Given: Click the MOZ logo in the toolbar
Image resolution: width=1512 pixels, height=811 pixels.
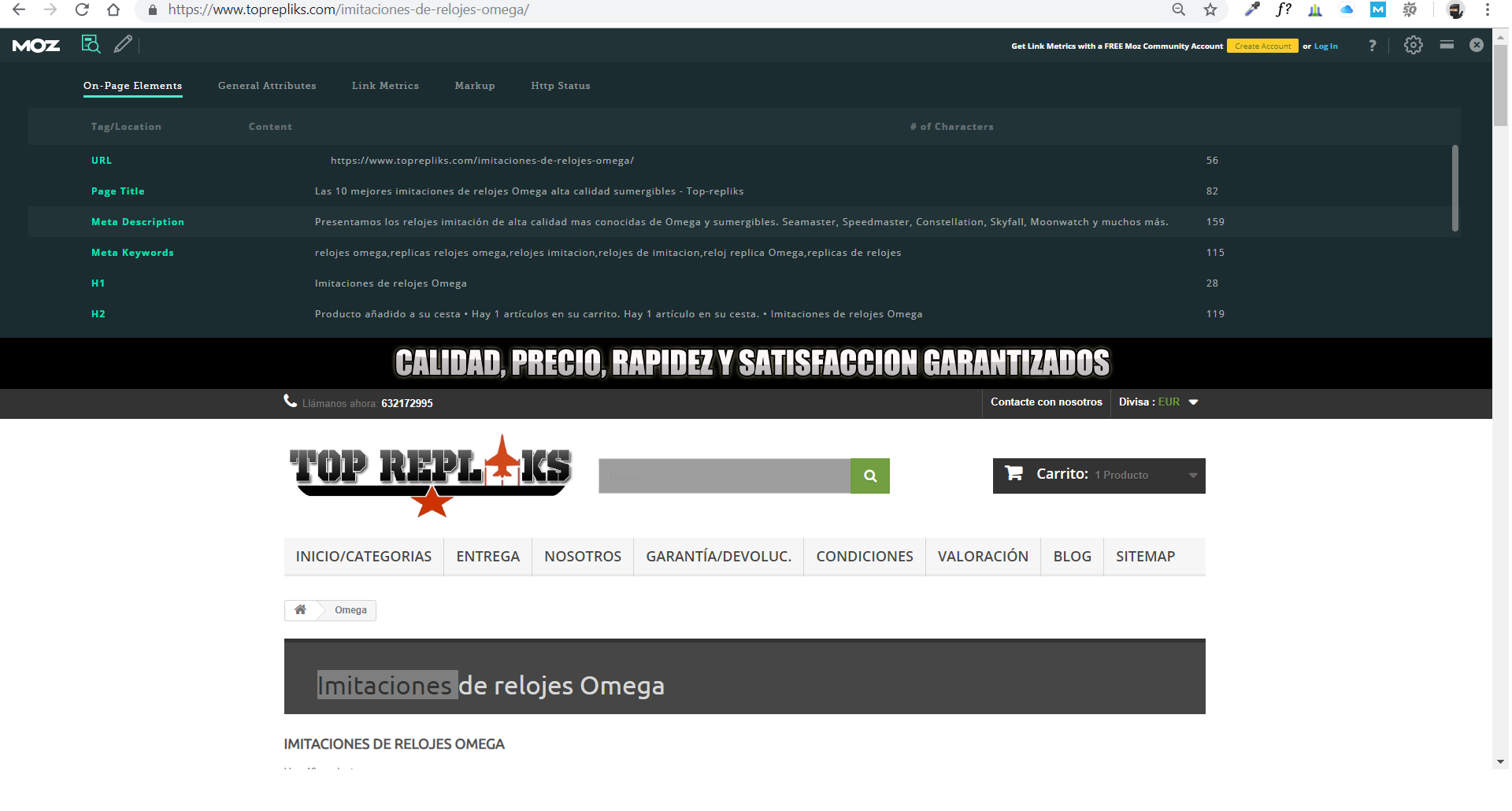Looking at the screenshot, I should point(36,46).
